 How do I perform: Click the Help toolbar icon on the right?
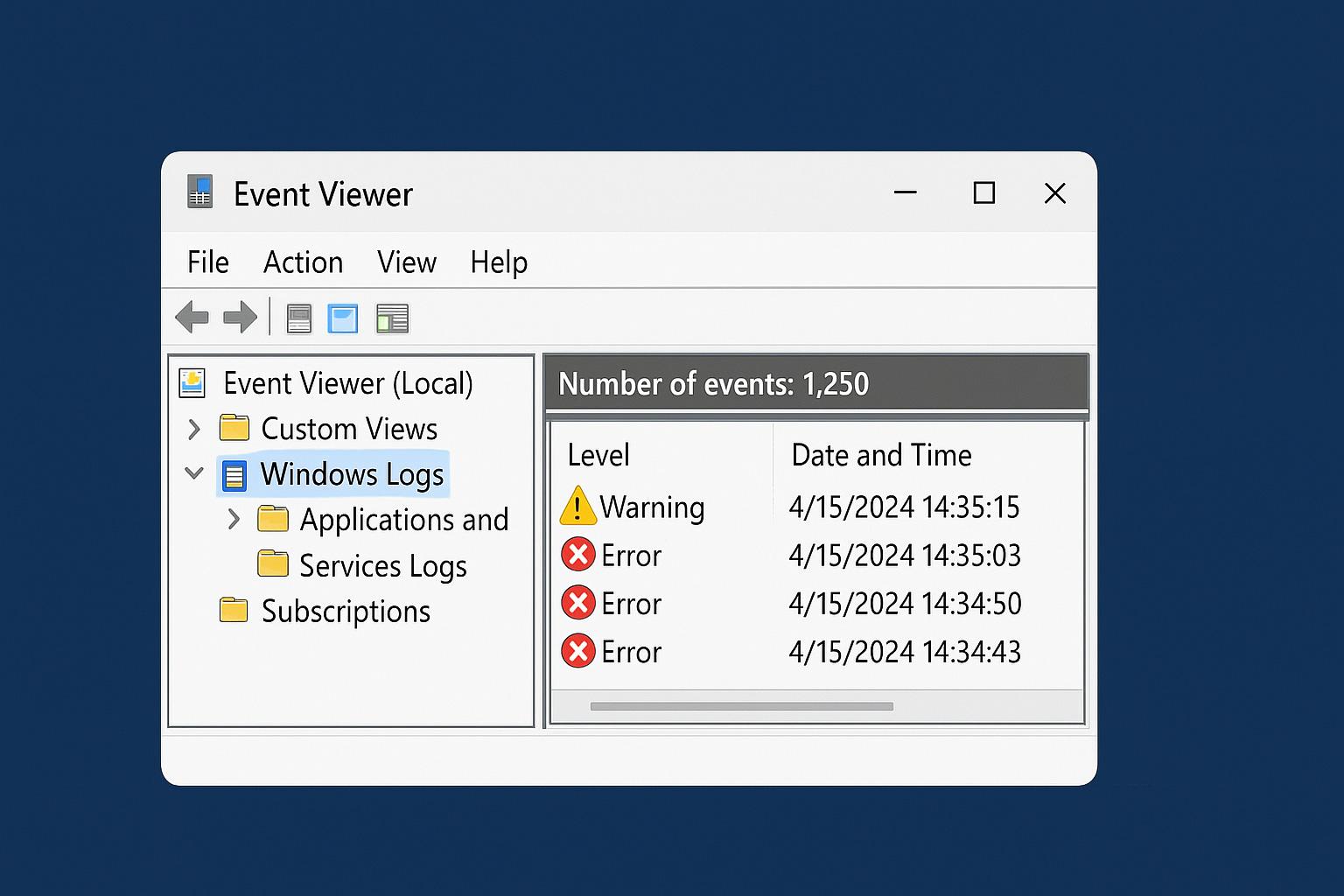coord(392,318)
